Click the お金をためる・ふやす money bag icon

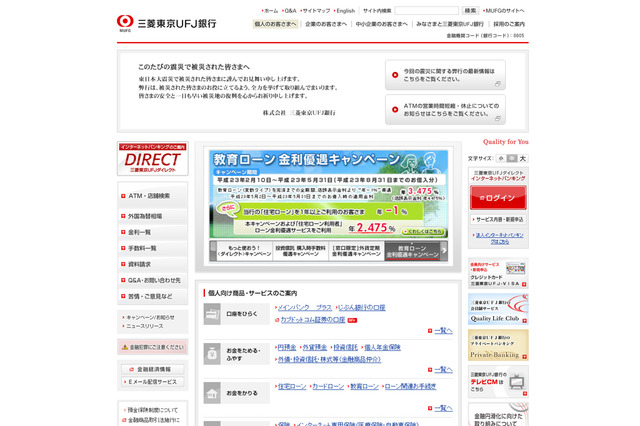tap(212, 354)
